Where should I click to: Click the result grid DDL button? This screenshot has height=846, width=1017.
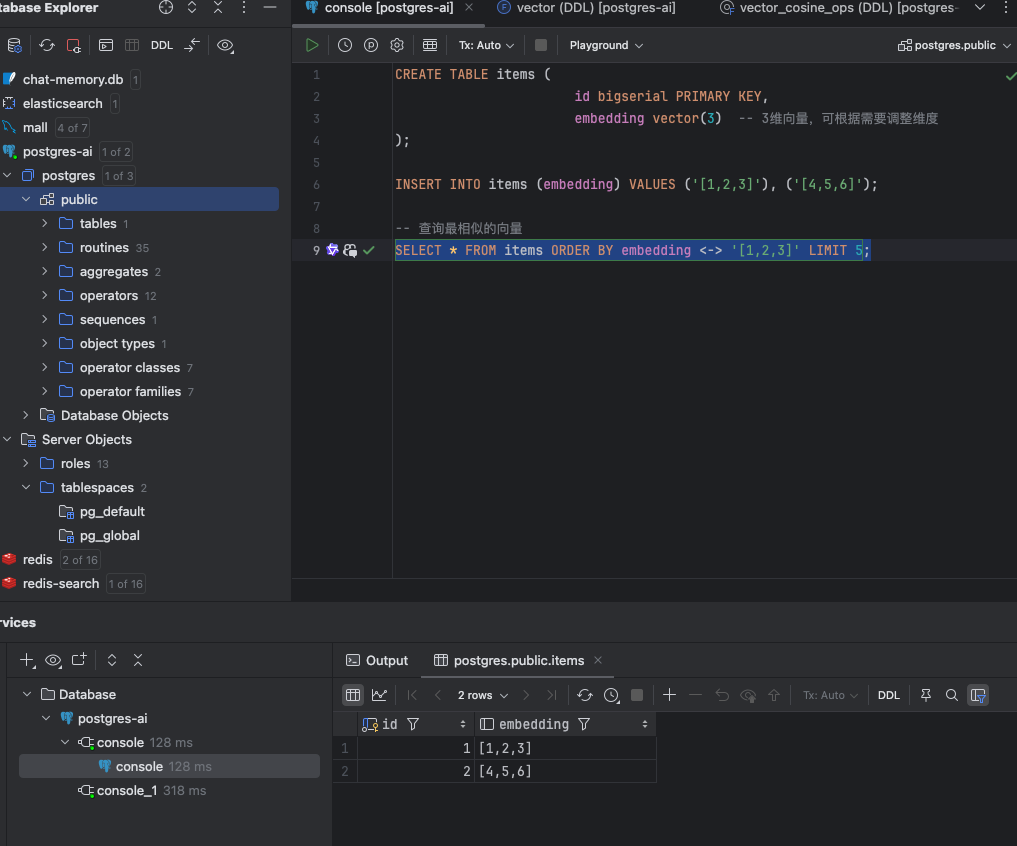pos(889,695)
